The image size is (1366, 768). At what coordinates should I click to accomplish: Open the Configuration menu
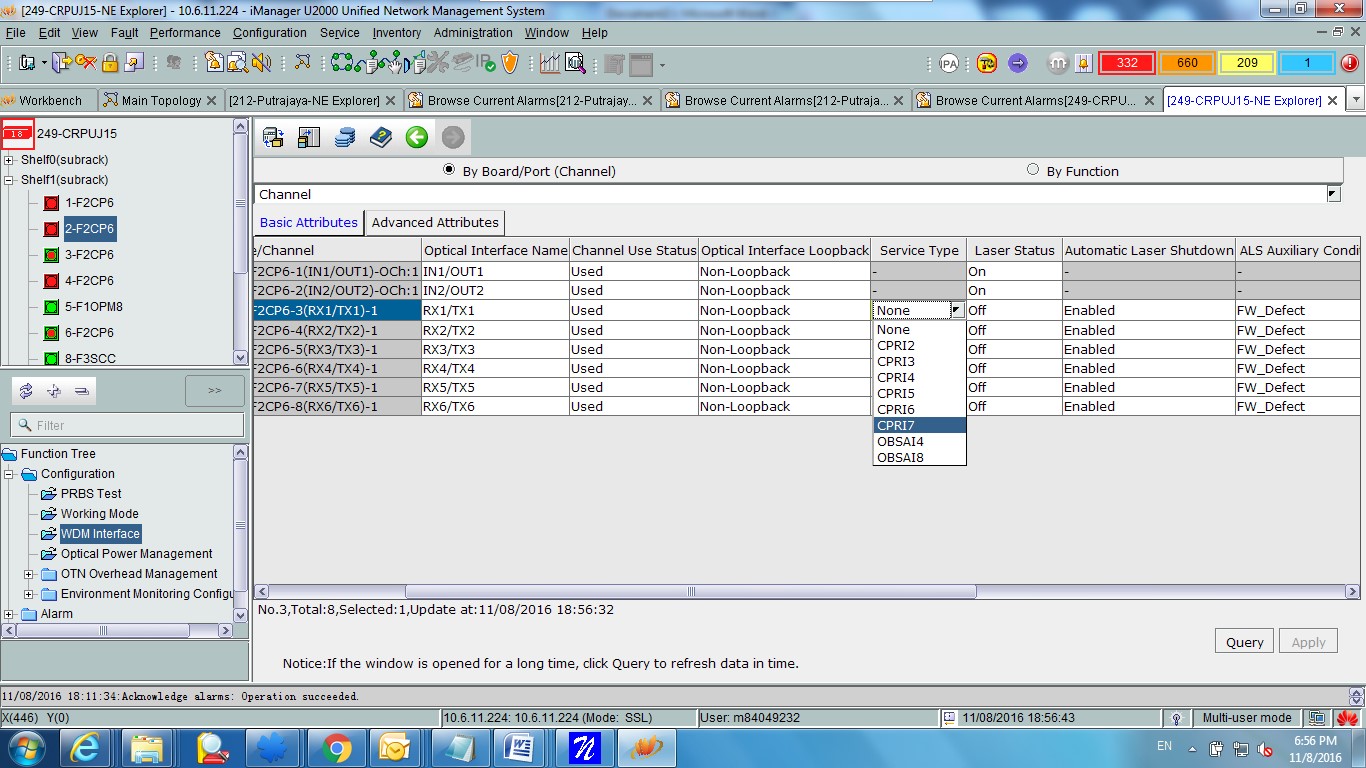270,33
